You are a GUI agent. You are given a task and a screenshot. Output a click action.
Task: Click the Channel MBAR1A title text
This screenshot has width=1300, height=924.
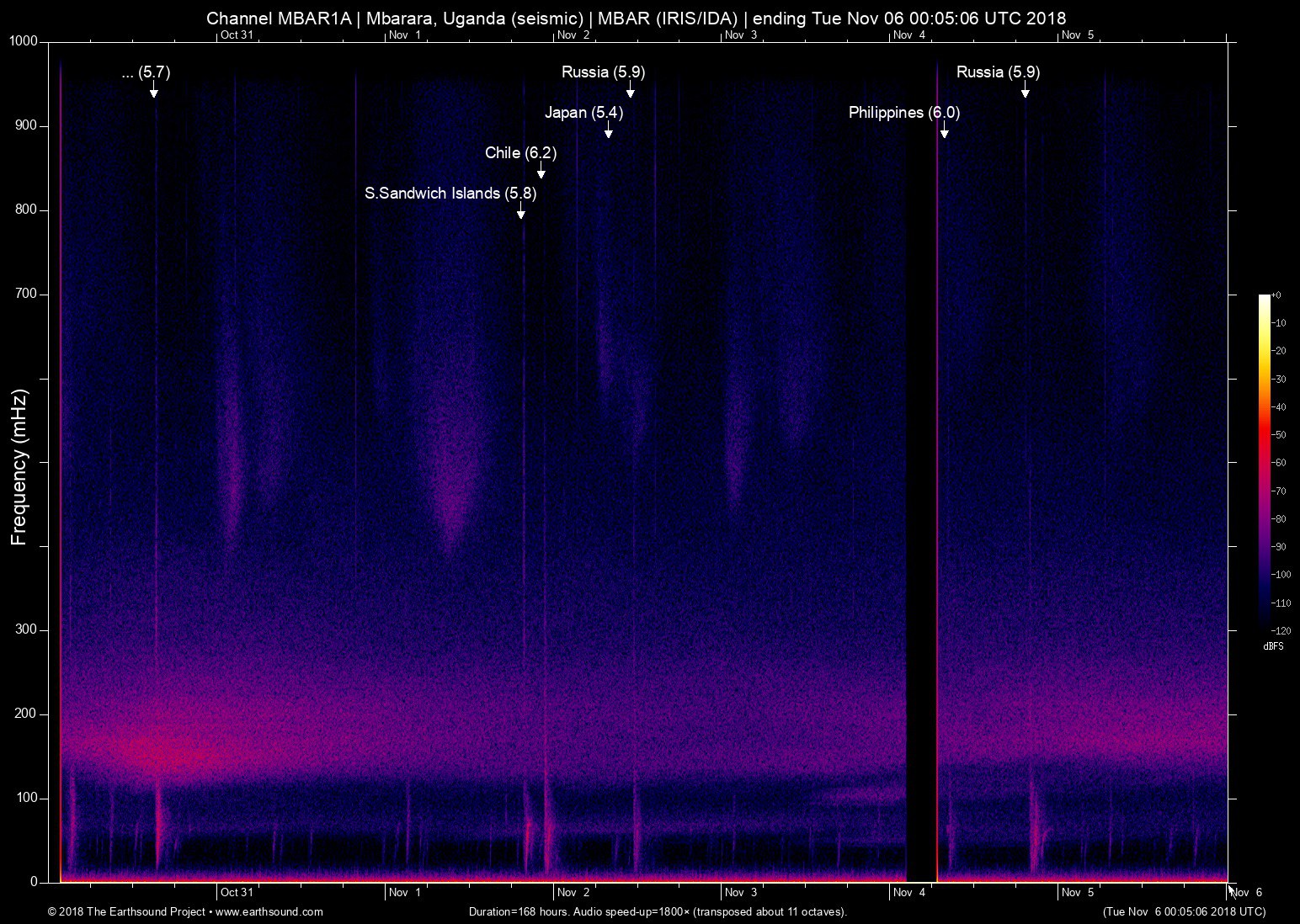point(278,19)
